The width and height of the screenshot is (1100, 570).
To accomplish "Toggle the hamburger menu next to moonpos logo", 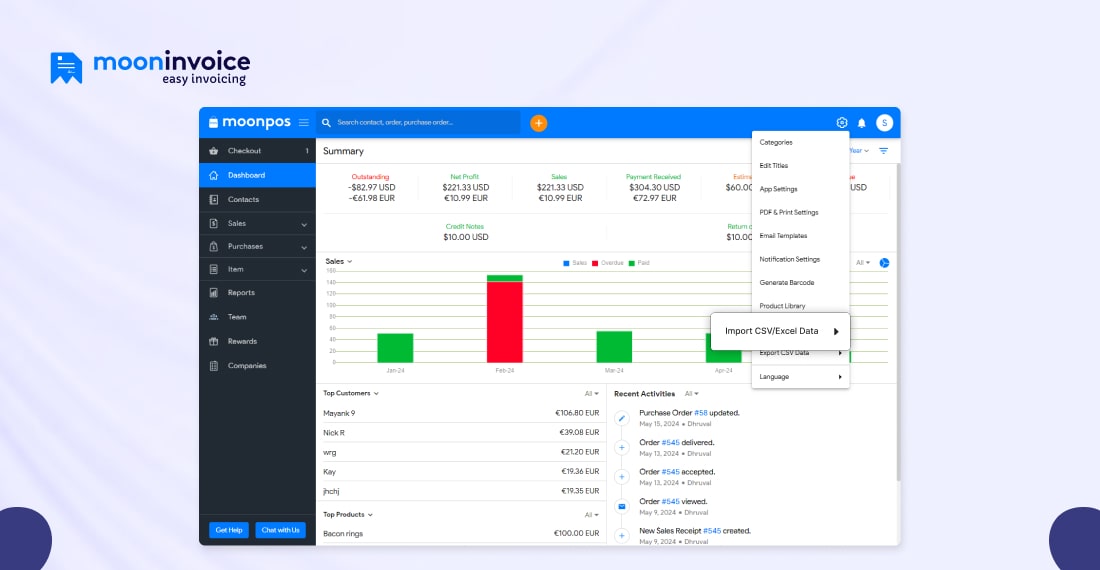I will (x=304, y=123).
